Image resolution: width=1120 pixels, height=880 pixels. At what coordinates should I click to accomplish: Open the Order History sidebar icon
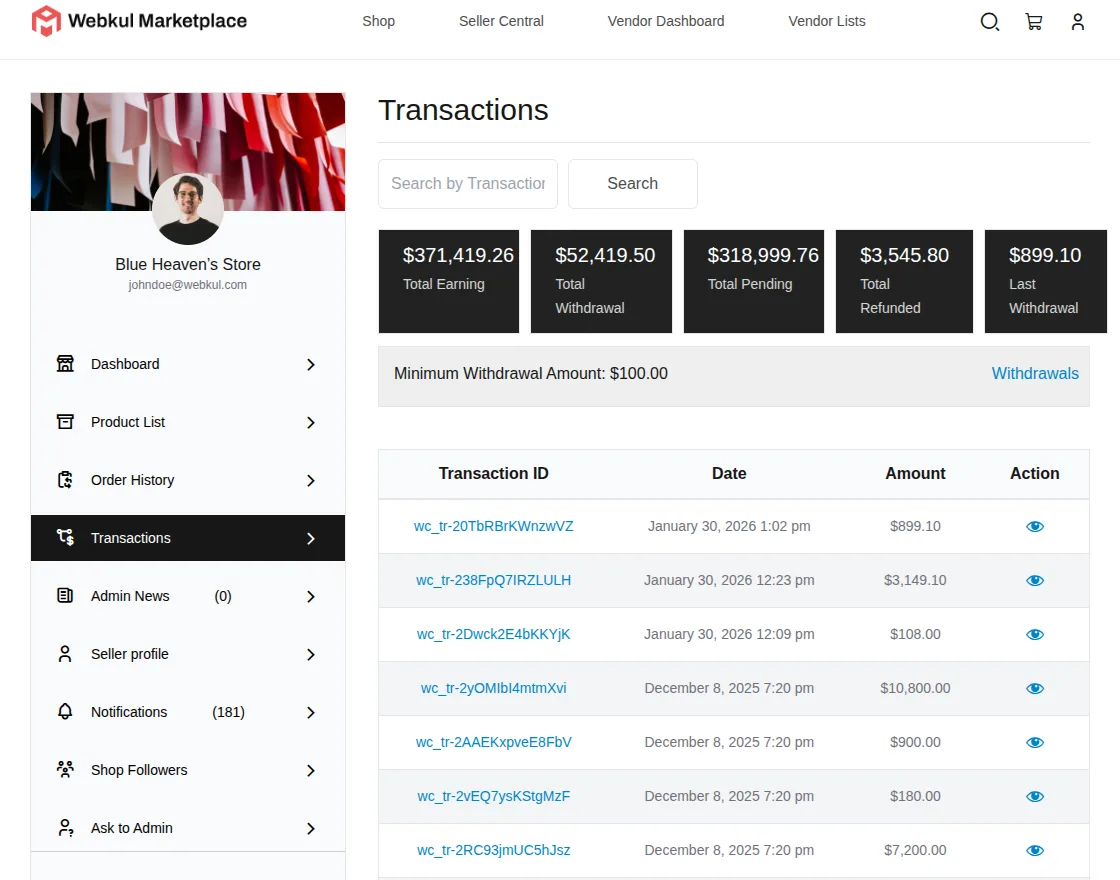coord(66,480)
